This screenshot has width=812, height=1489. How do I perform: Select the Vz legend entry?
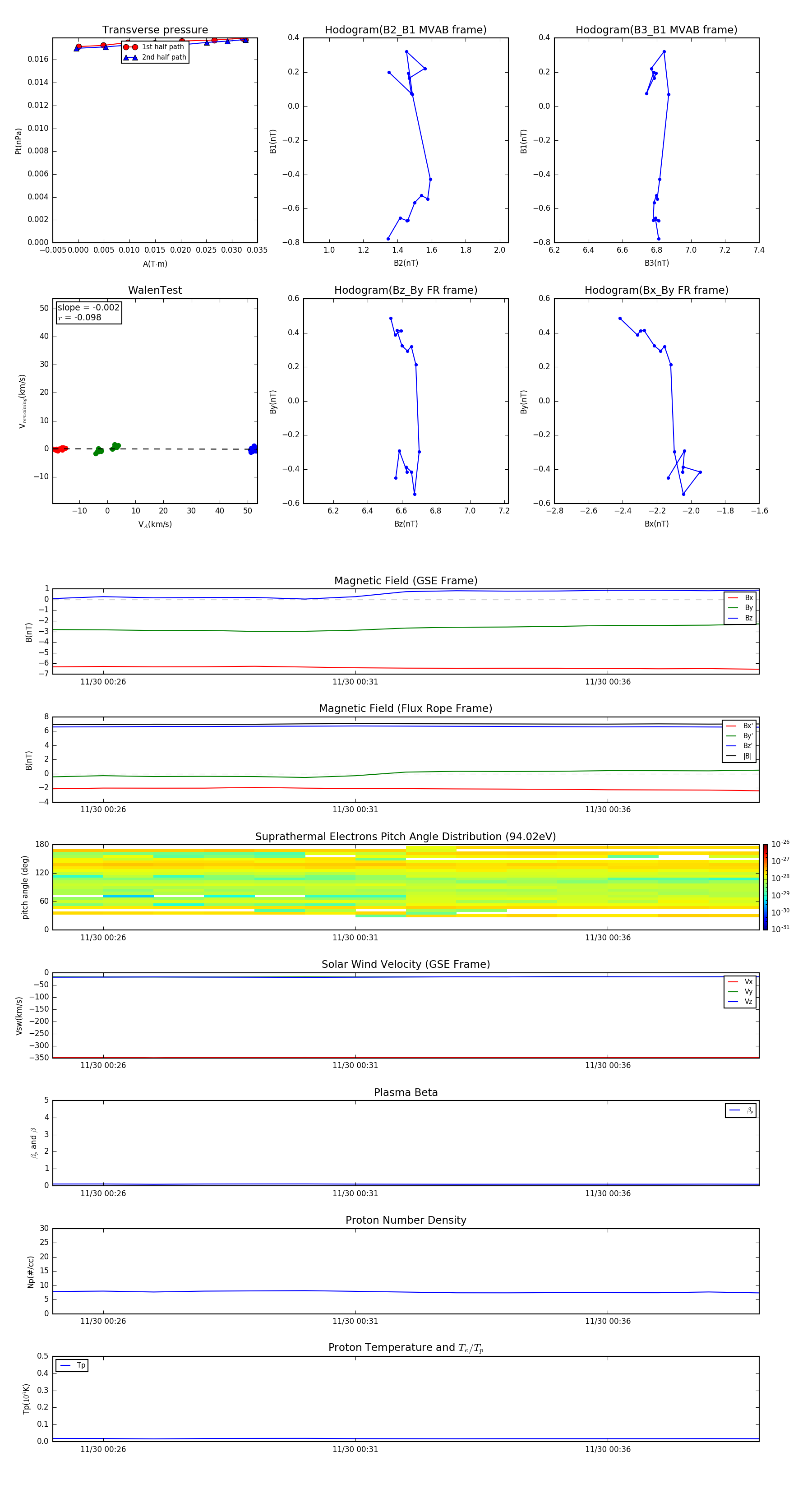pyautogui.click(x=740, y=1001)
